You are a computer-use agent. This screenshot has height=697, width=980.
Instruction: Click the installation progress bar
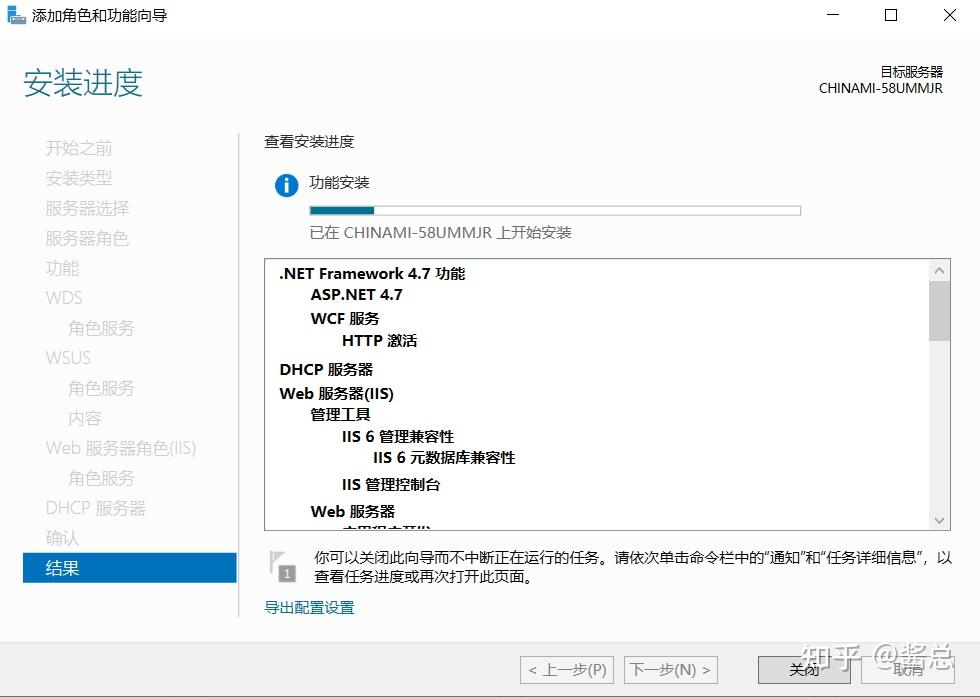pyautogui.click(x=555, y=210)
